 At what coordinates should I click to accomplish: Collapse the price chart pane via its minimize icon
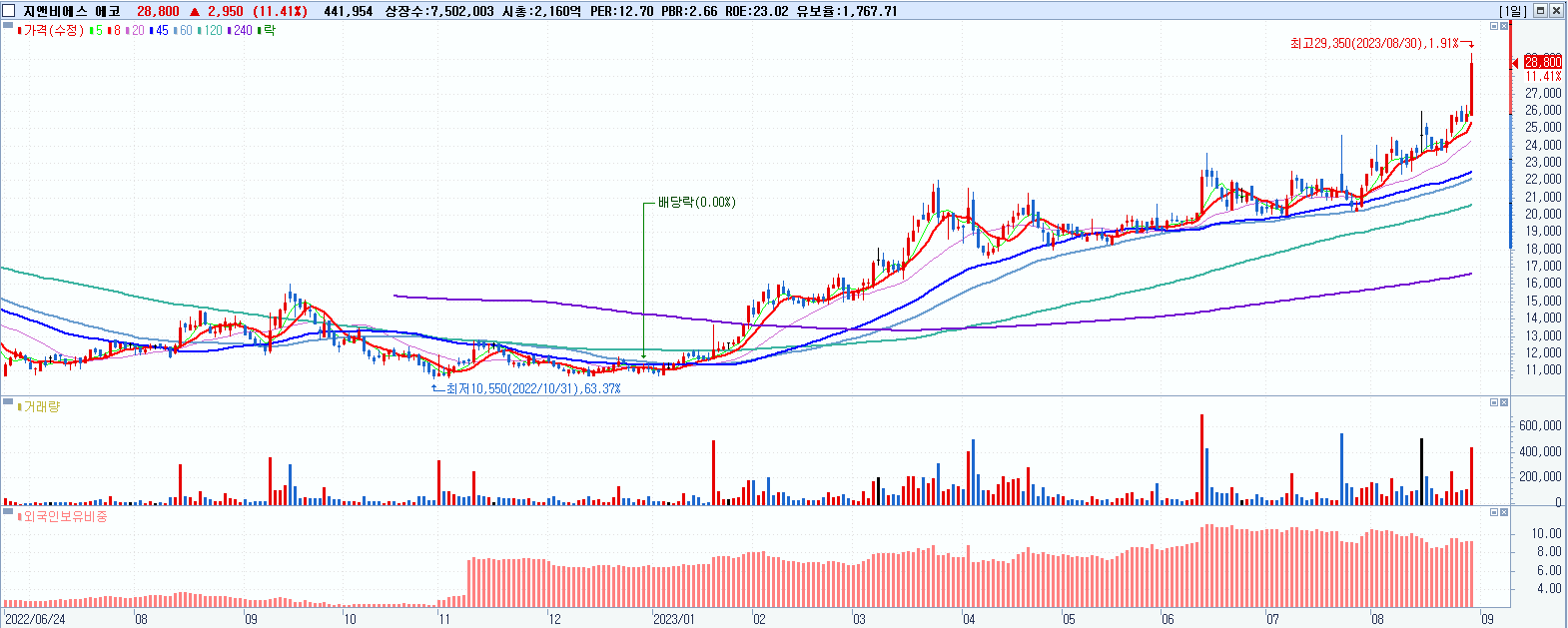coord(1494,27)
